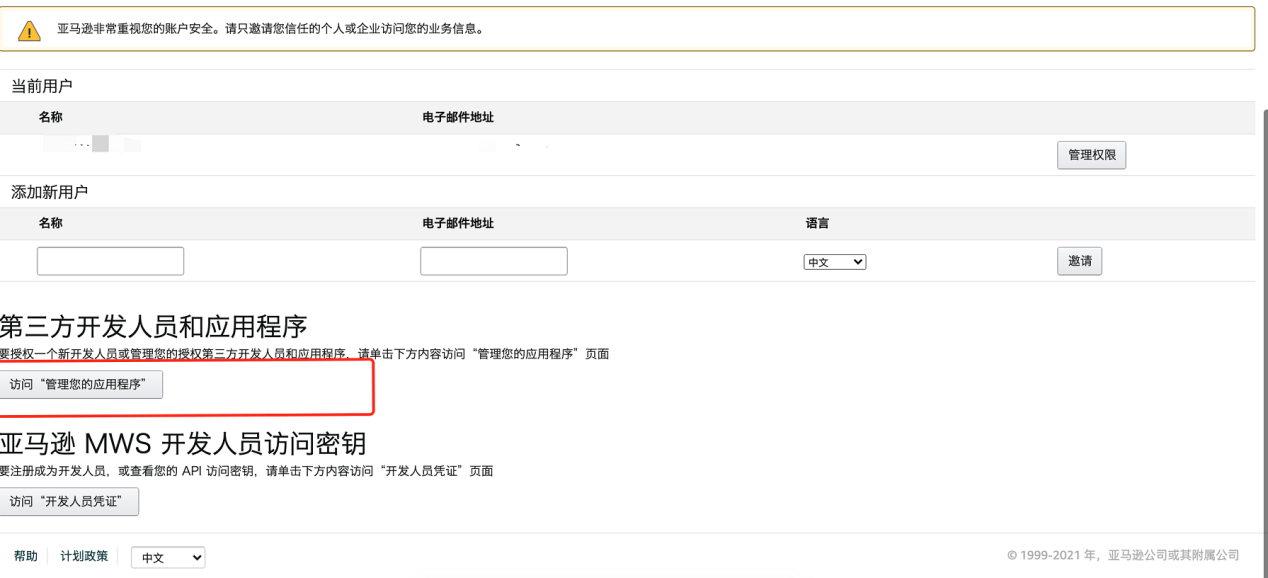Click the 语言 column header
Screen dimensions: 1268x578
tap(816, 224)
